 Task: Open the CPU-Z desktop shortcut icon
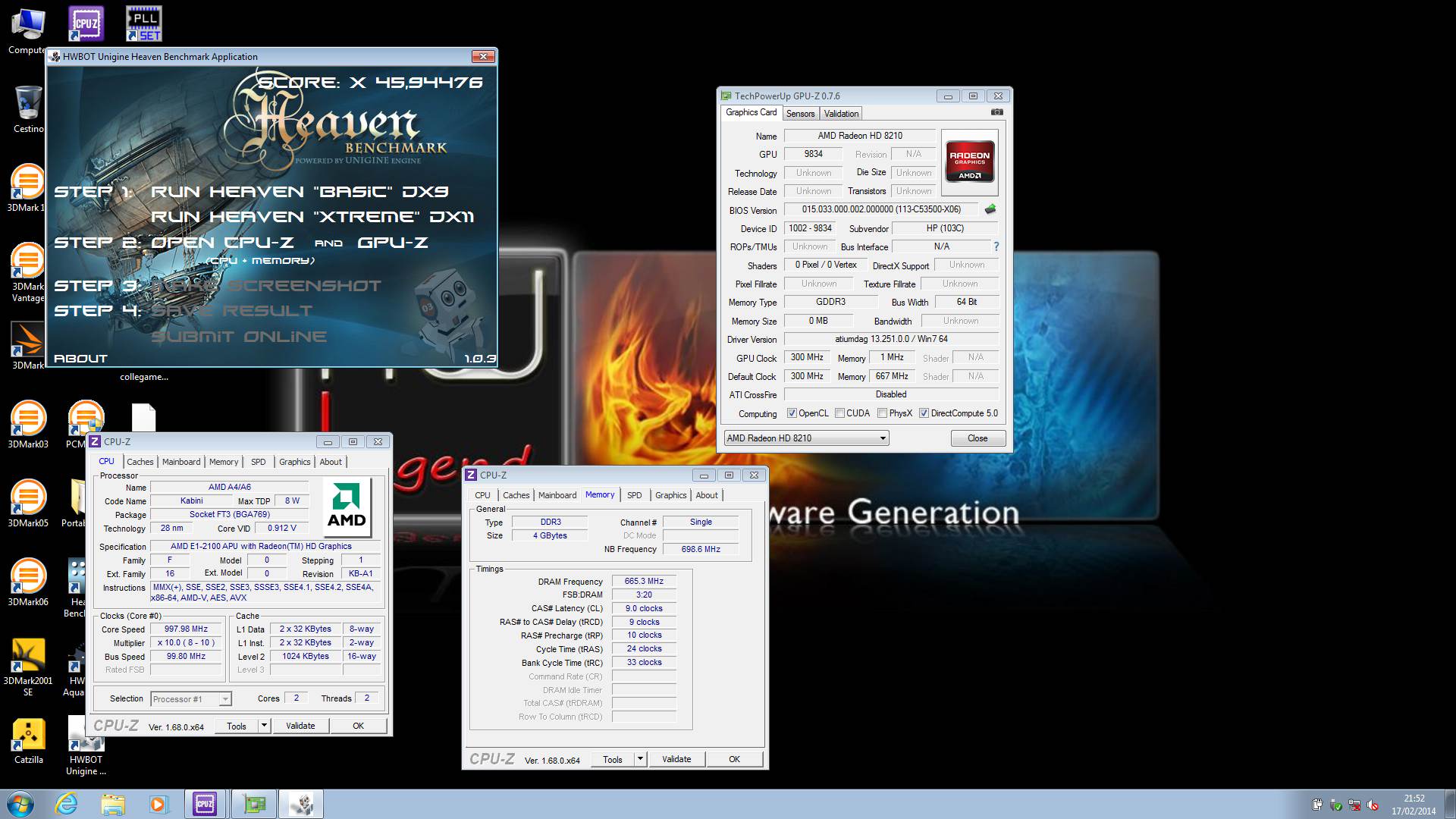86,24
